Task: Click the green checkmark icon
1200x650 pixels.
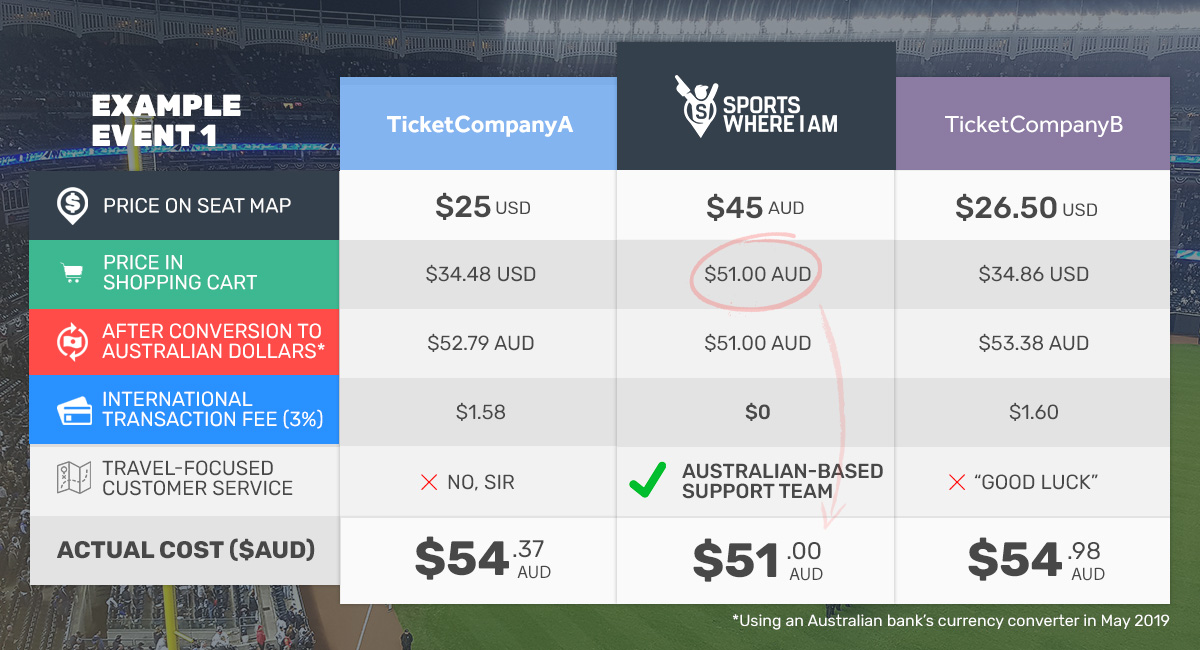Action: (648, 481)
